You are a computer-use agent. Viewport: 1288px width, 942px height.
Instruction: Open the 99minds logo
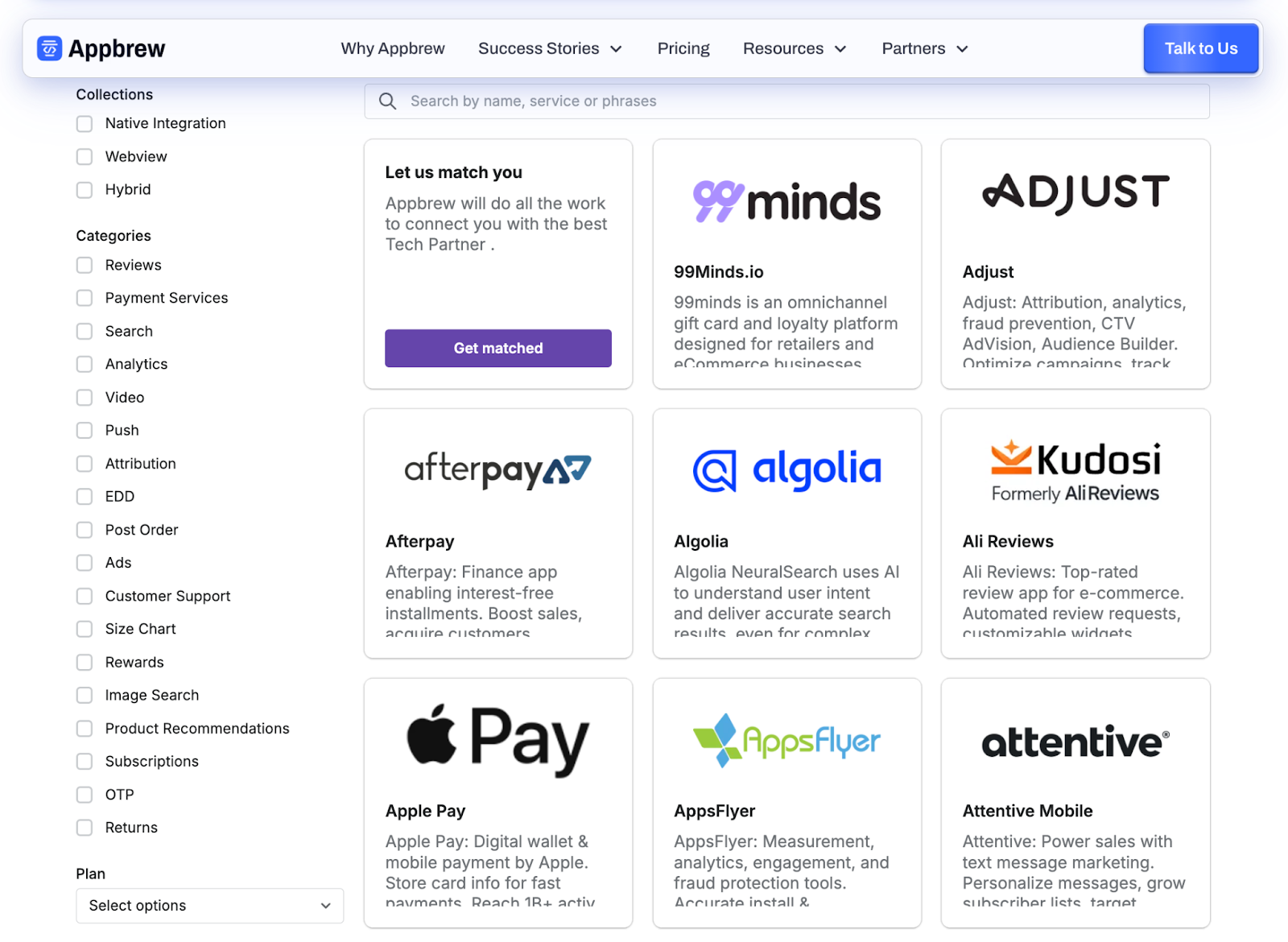[x=786, y=201]
